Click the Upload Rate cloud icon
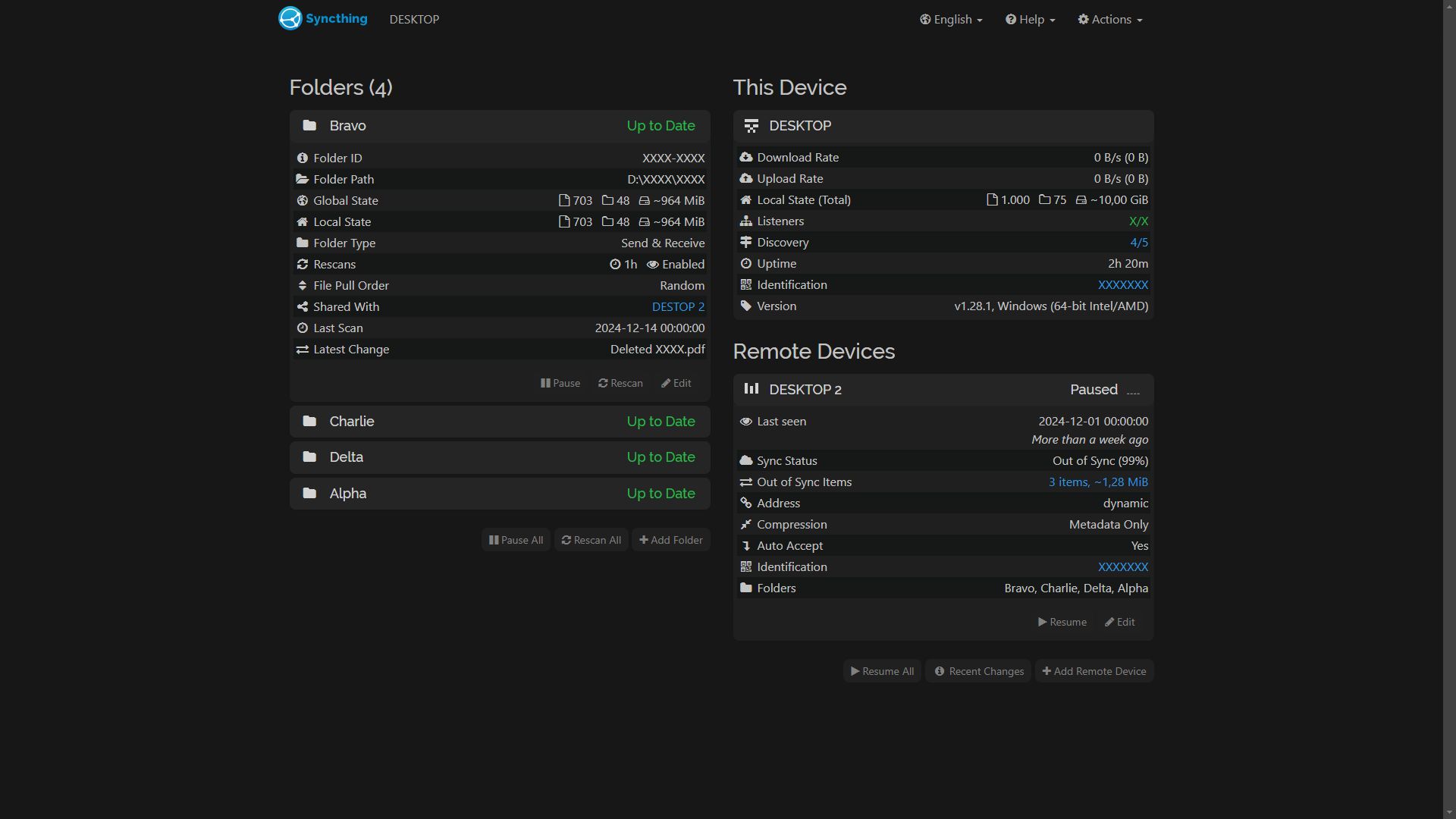The height and width of the screenshot is (819, 1456). (746, 178)
